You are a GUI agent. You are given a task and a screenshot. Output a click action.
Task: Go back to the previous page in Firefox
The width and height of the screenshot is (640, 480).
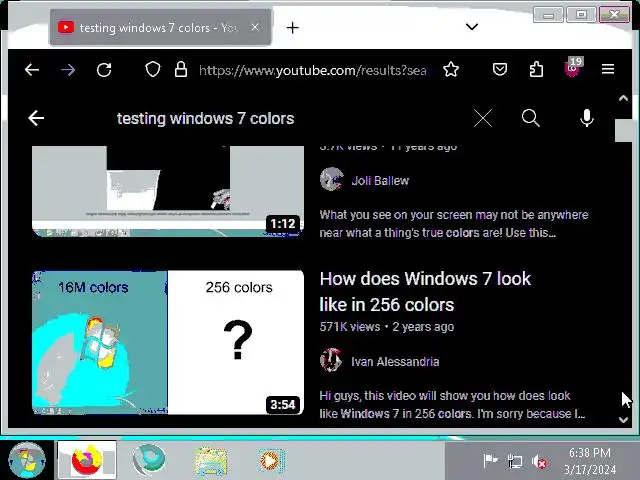point(32,70)
